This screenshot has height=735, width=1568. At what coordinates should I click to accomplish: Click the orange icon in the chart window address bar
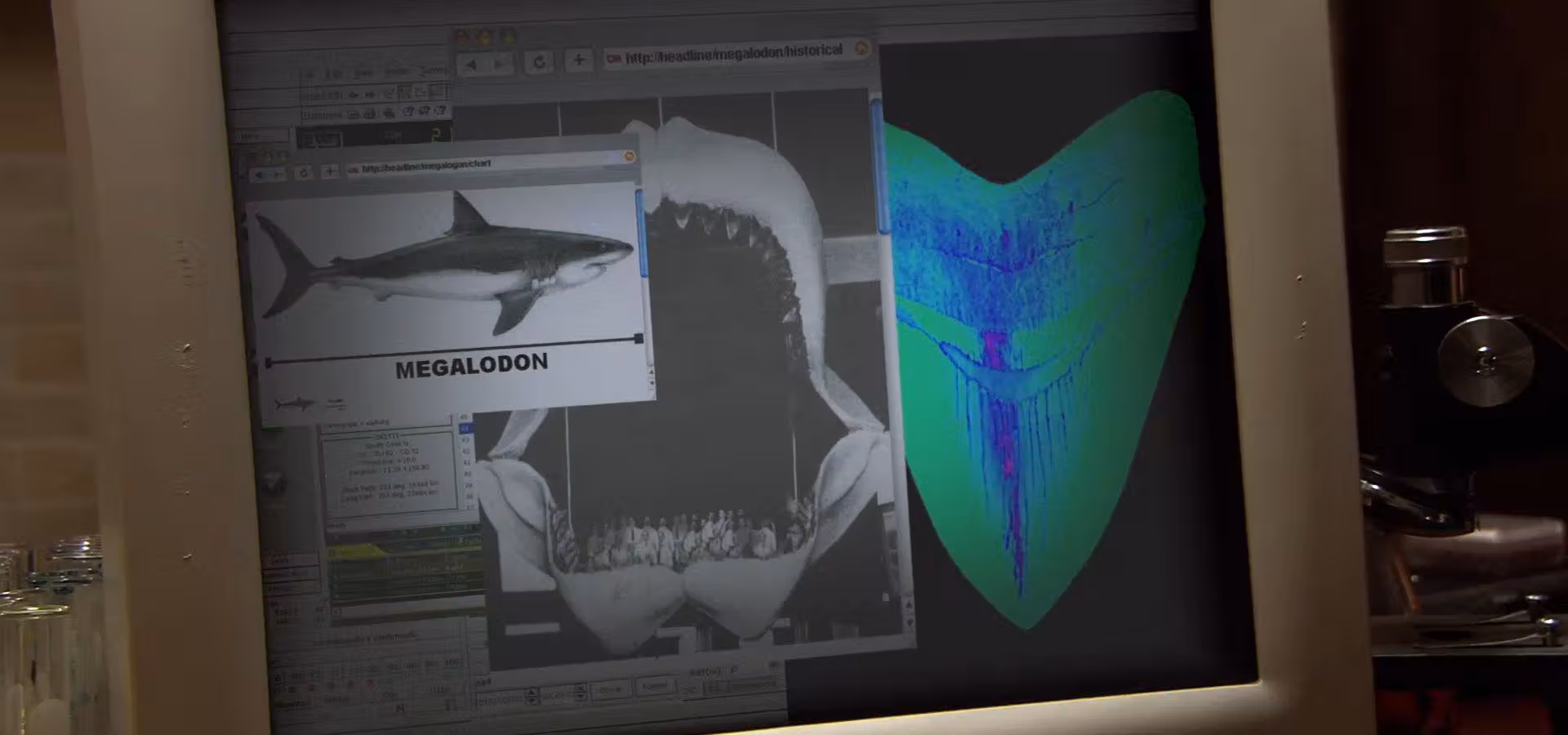tap(629, 157)
